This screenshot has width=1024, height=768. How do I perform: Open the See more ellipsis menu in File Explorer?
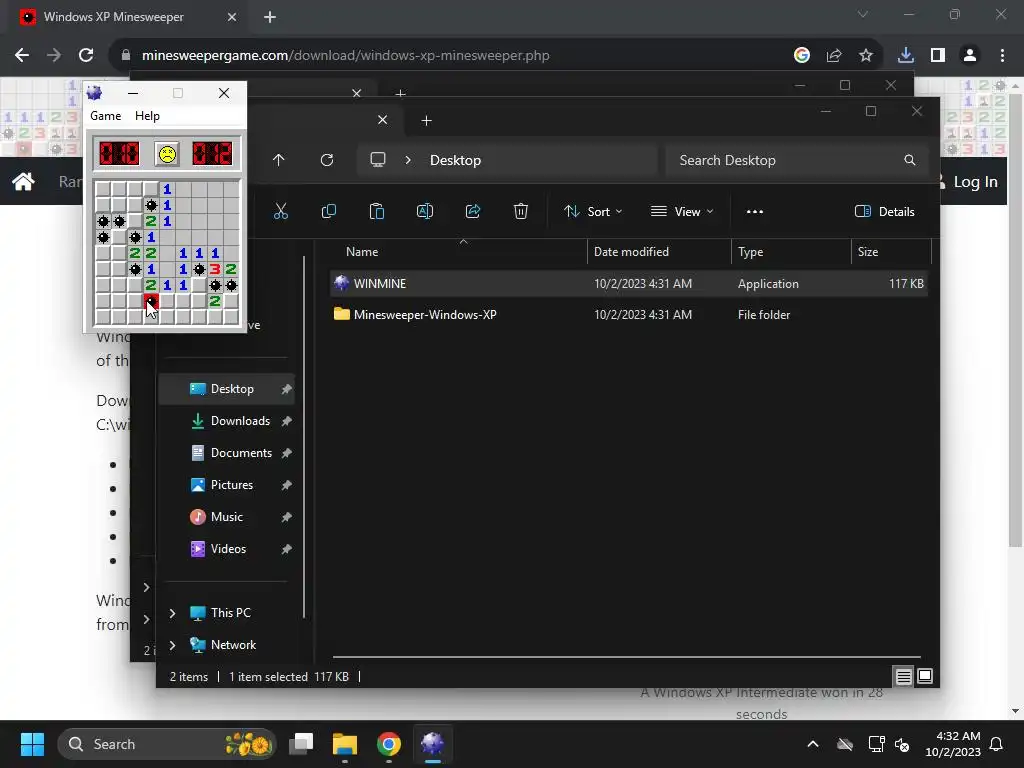[754, 212]
